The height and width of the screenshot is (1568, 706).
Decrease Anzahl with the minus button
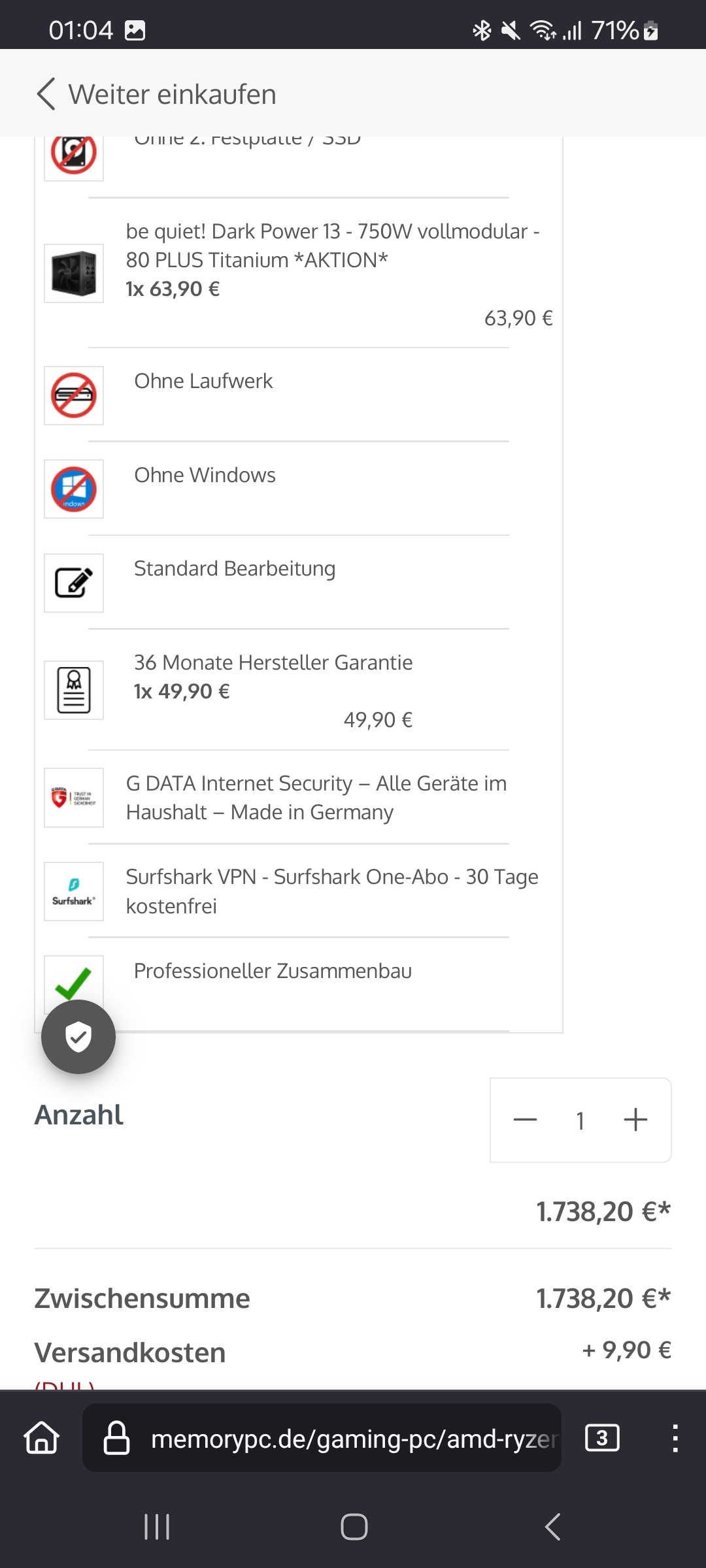point(525,1120)
